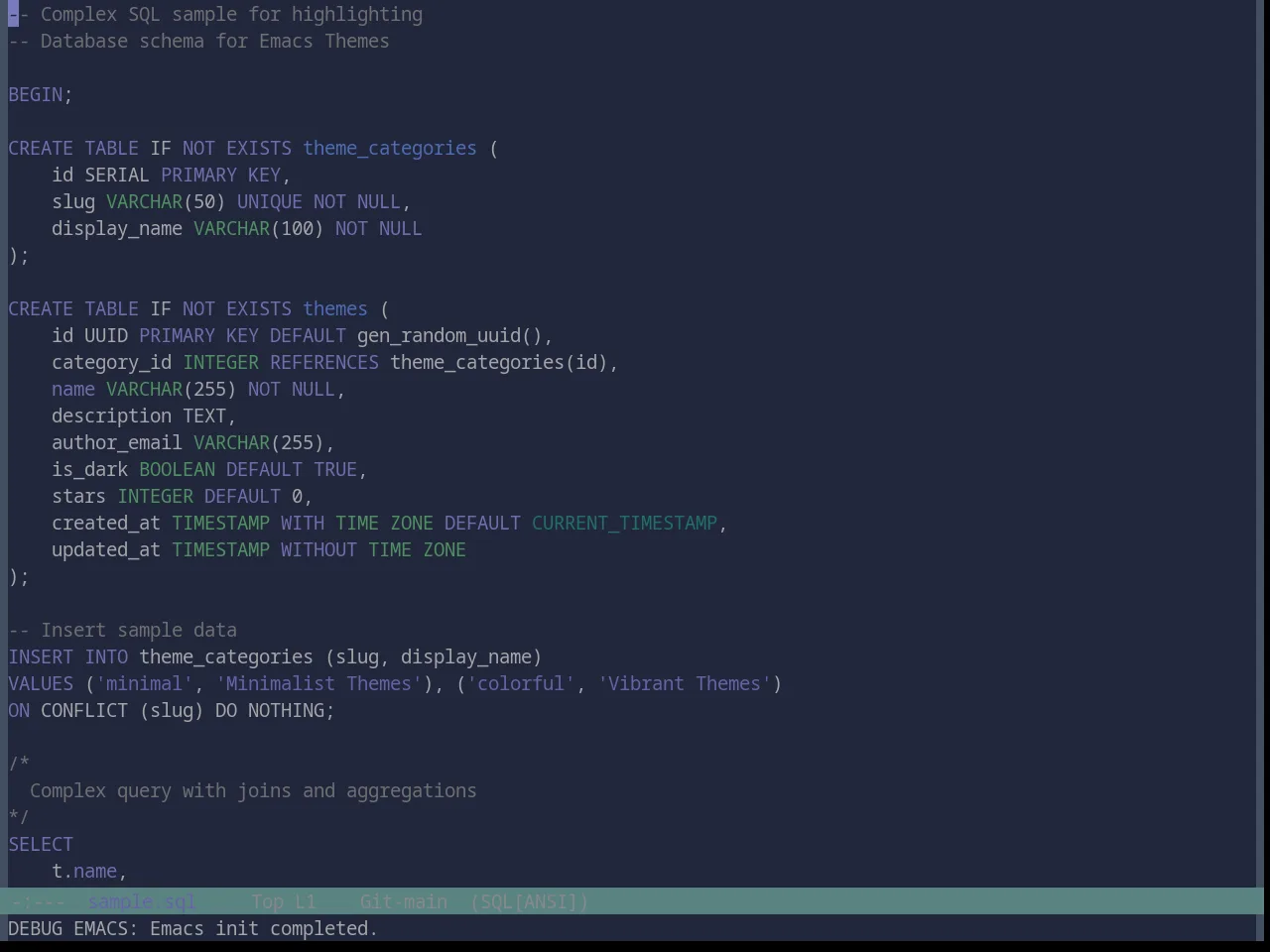Click 'gen_random_uuid()' function call
This screenshot has width=1270, height=952.
point(449,335)
